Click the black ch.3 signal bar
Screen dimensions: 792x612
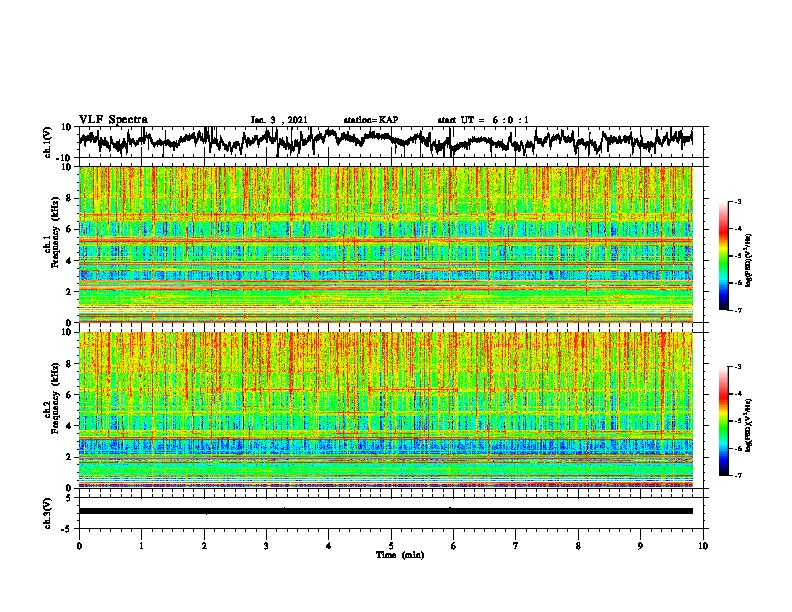tap(385, 511)
